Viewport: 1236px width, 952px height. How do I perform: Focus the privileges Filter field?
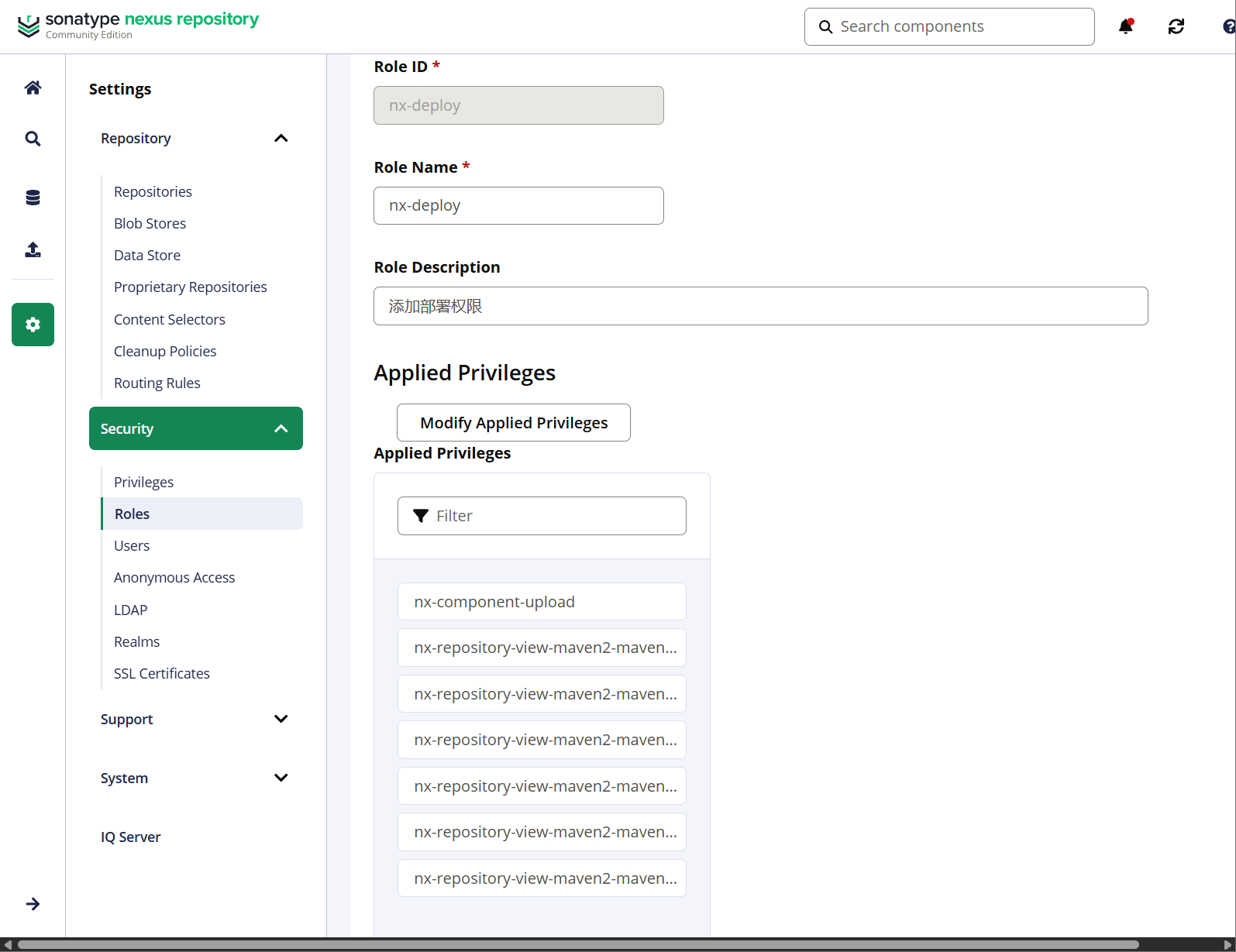(x=550, y=516)
